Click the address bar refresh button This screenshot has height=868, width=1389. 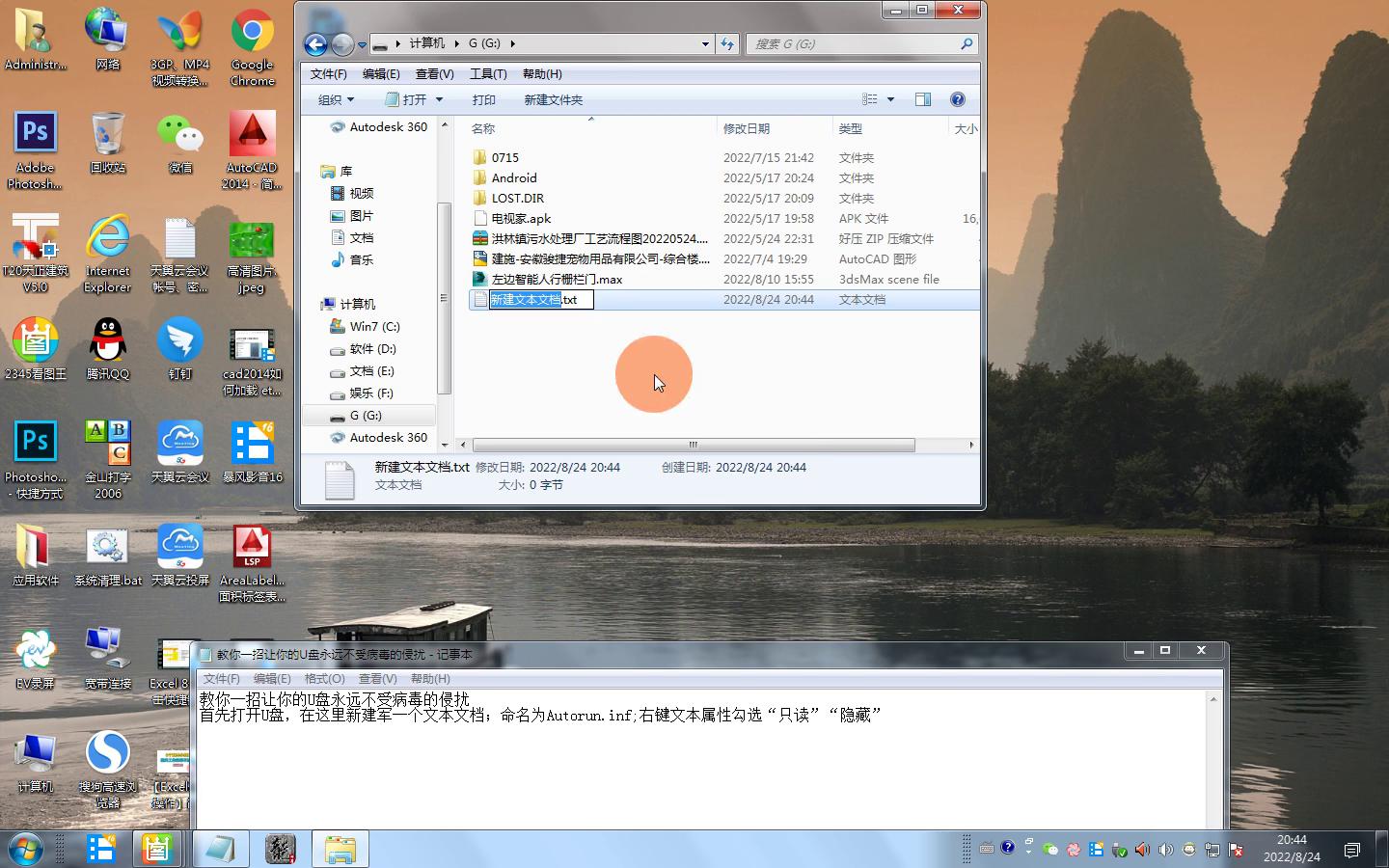pyautogui.click(x=727, y=43)
